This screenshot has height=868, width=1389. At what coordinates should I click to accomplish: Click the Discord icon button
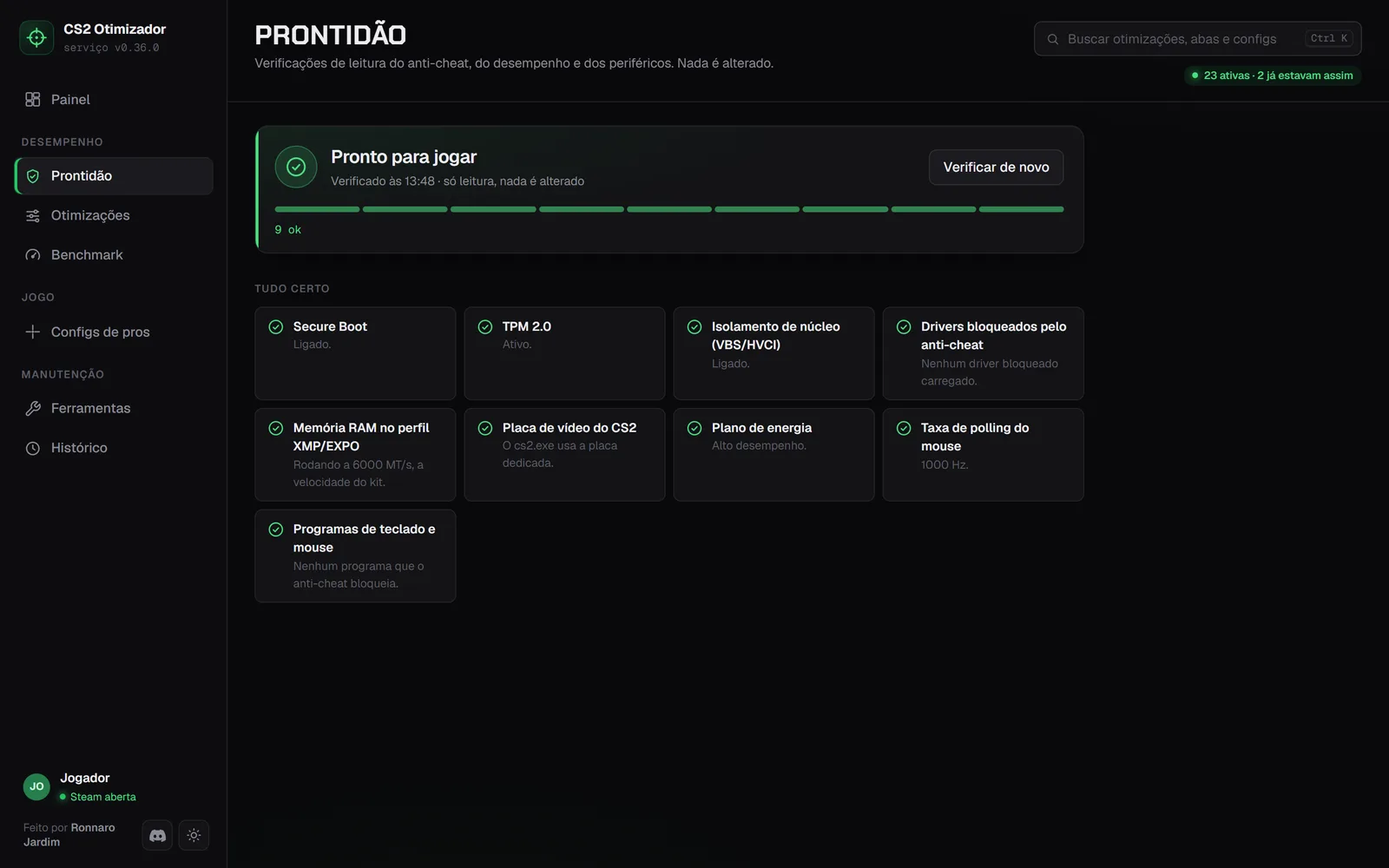157,835
